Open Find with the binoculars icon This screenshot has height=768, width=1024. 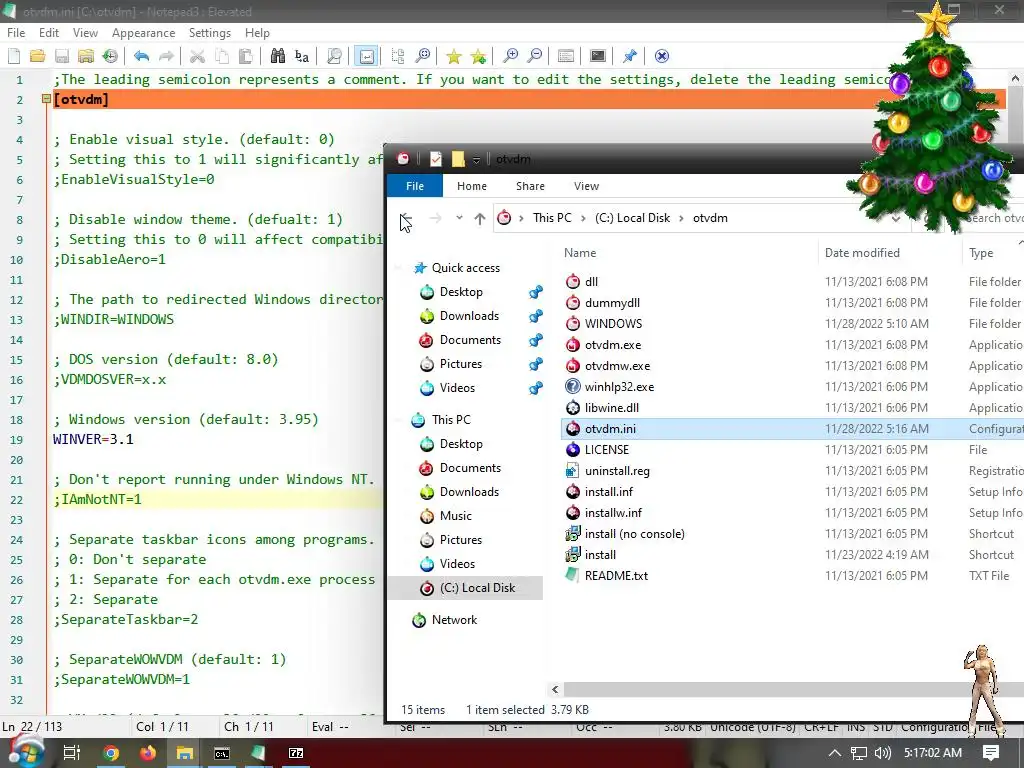coord(278,56)
